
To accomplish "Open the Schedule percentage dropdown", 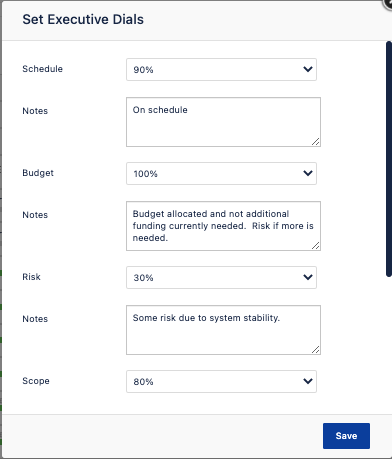I will 221,69.
